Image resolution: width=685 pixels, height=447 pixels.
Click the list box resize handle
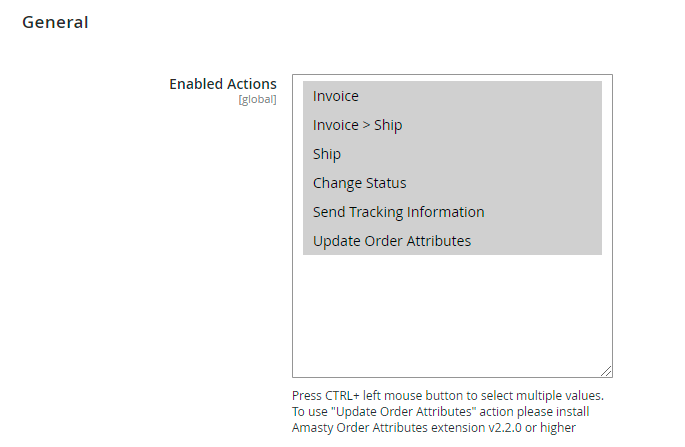[x=606, y=370]
